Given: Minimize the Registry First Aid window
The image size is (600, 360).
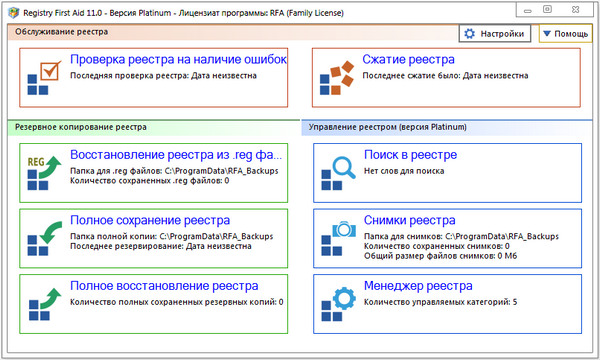Looking at the screenshot, I should coord(528,10).
